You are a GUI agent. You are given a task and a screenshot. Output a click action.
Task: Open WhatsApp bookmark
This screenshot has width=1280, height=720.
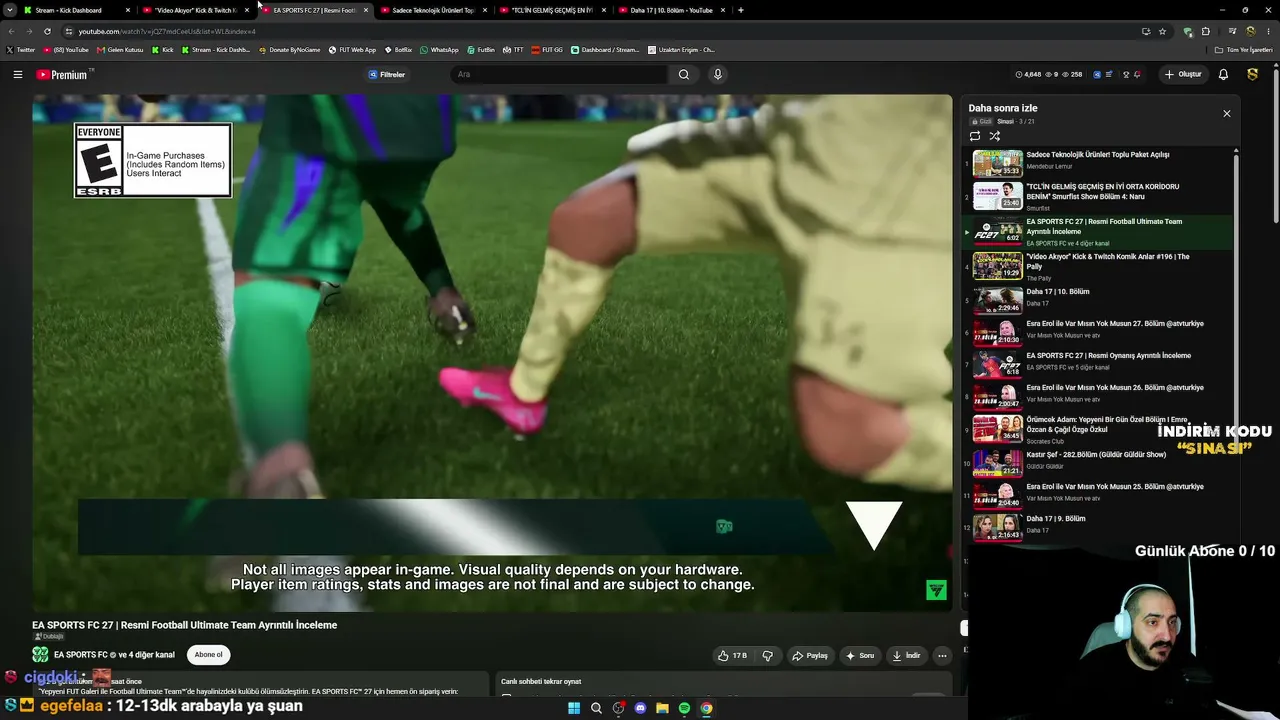point(439,49)
